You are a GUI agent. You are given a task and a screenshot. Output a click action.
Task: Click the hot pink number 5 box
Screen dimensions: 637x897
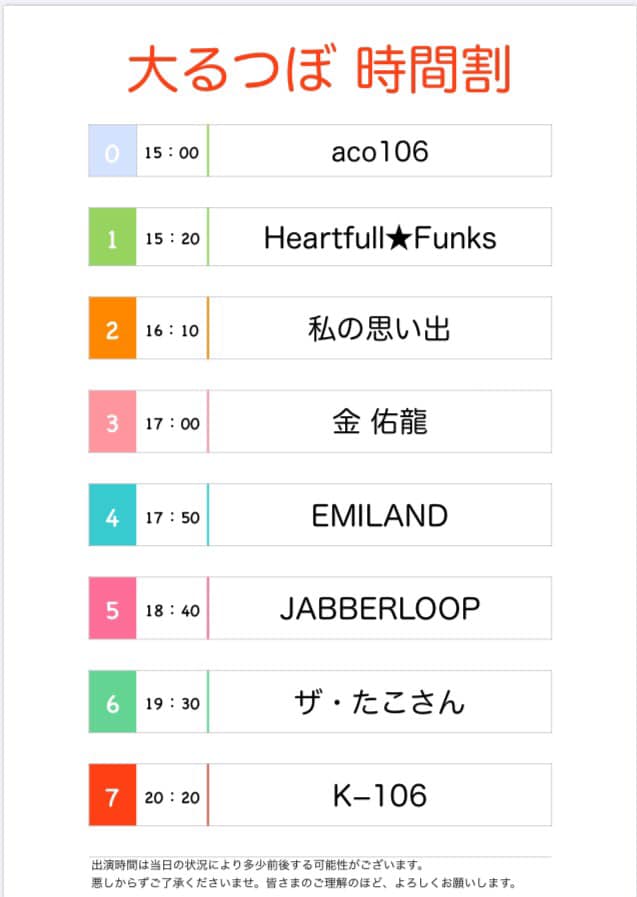point(112,608)
